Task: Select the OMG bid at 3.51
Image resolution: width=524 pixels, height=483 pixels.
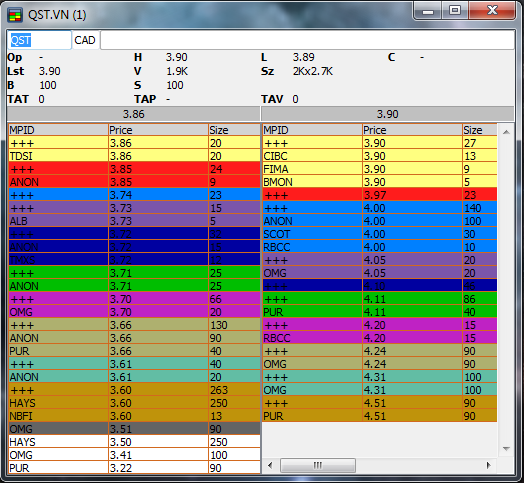Action: [x=134, y=429]
